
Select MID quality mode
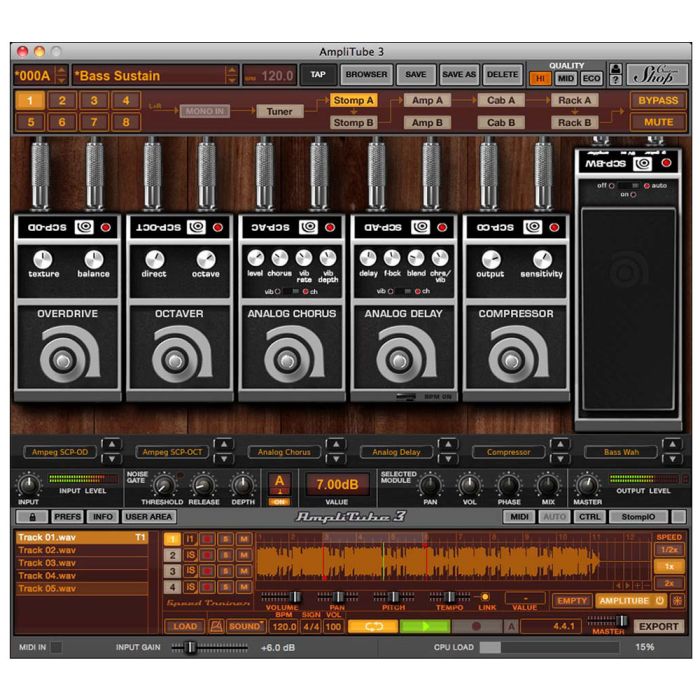pos(566,79)
